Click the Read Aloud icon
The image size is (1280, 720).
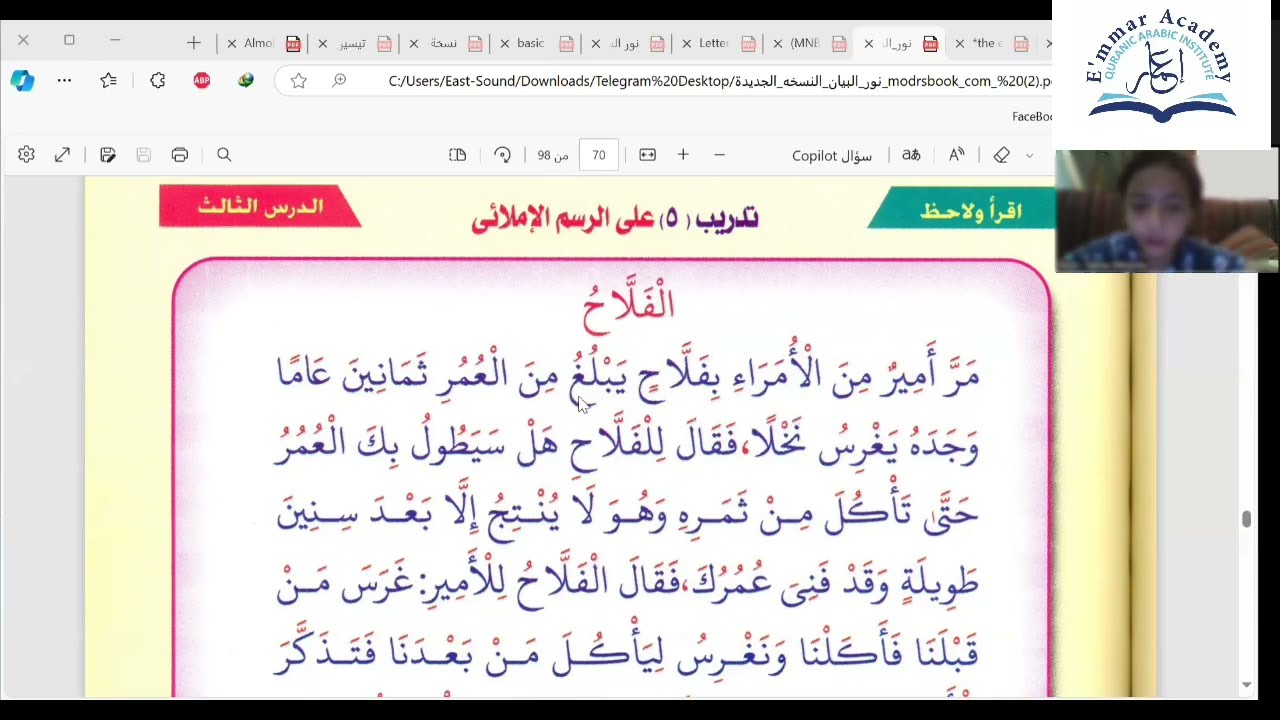(957, 155)
